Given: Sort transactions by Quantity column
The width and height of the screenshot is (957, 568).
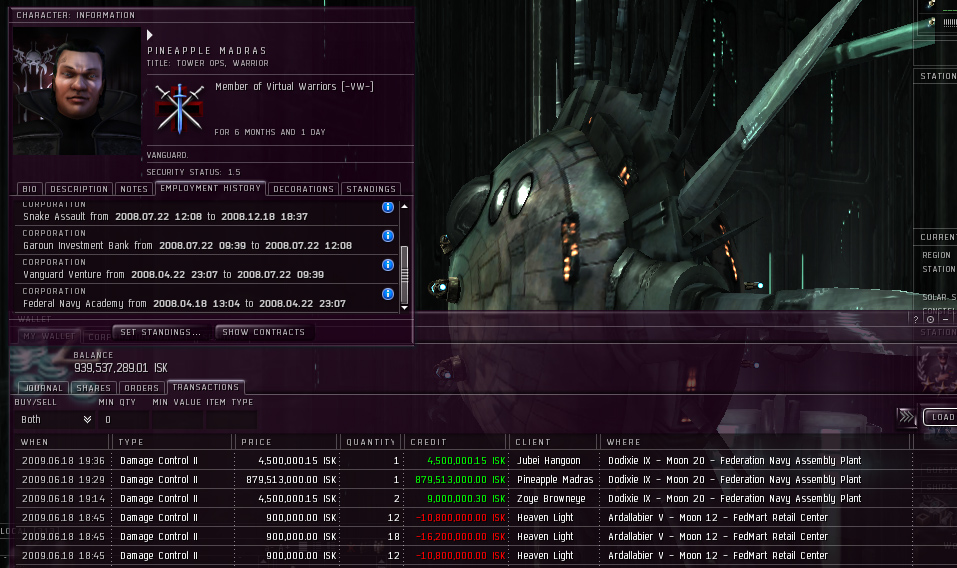Looking at the screenshot, I should tap(371, 442).
